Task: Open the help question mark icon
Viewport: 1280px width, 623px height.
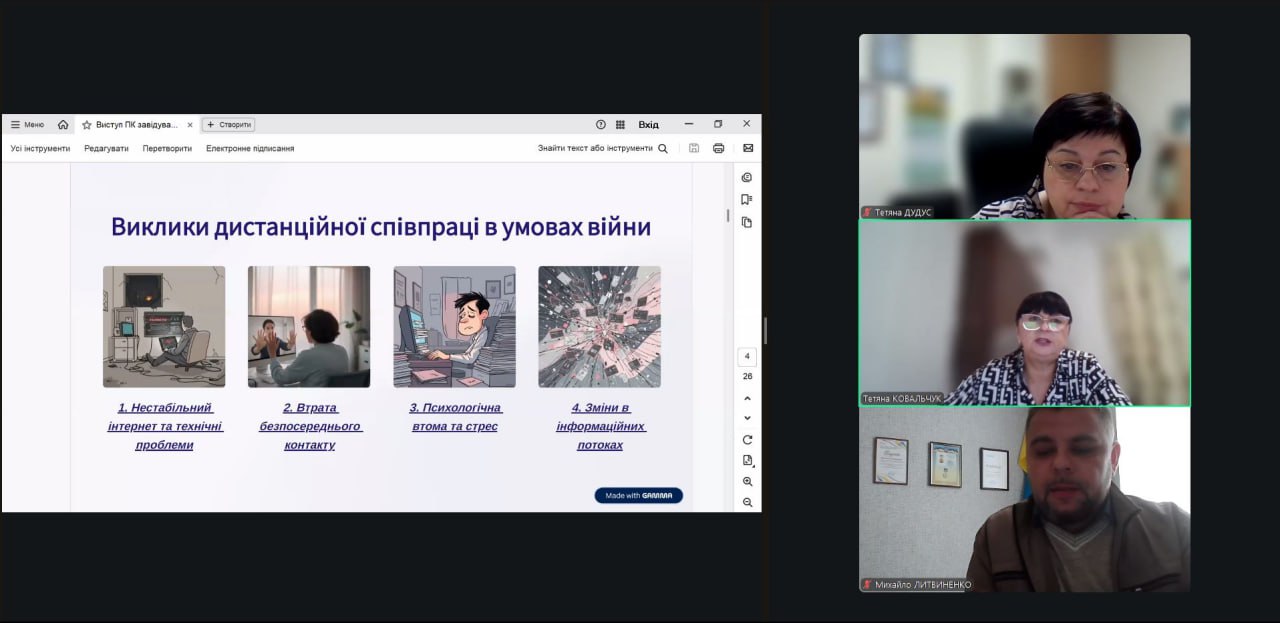Action: [x=601, y=125]
